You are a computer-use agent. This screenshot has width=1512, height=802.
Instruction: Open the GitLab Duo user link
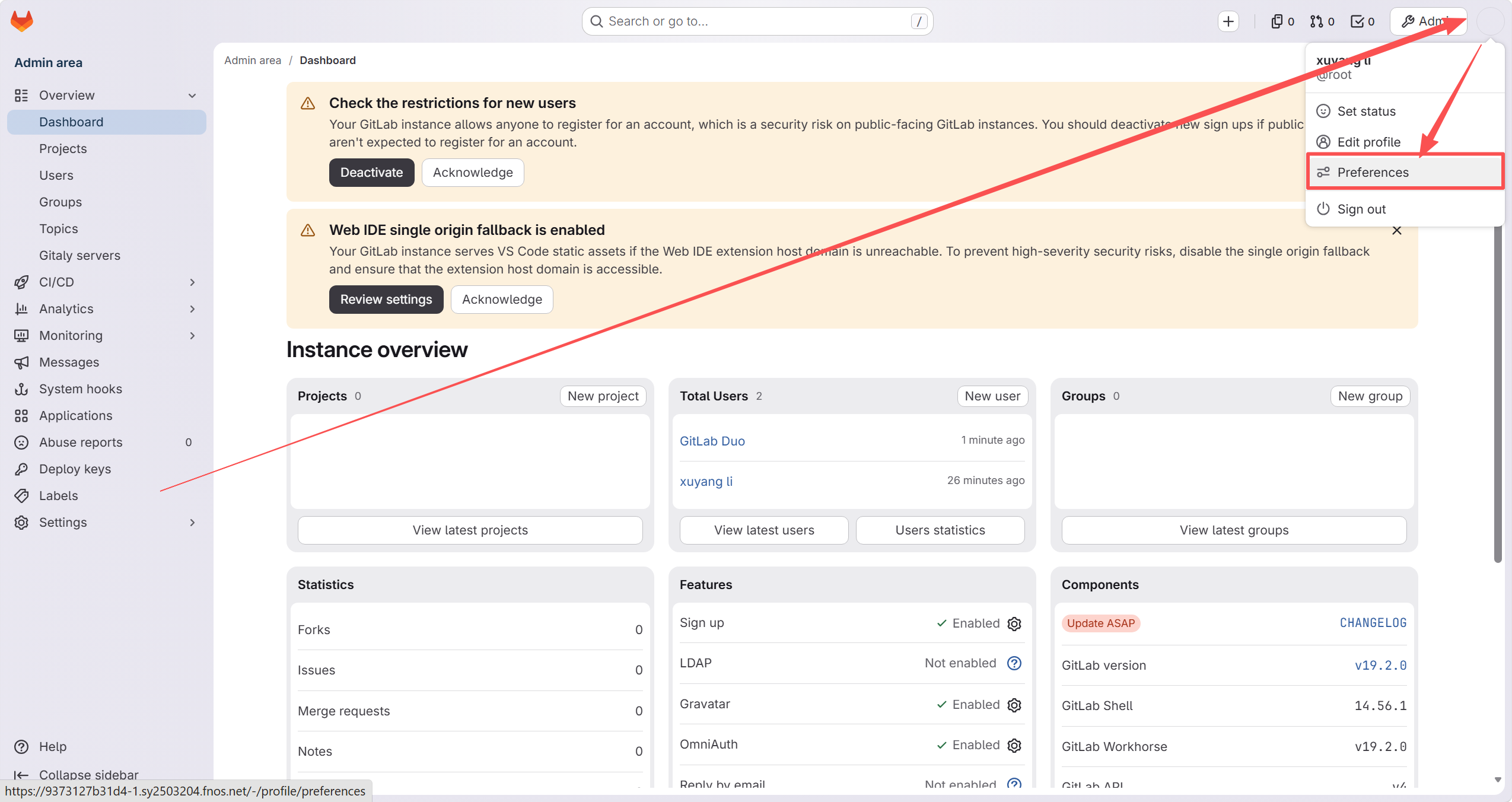(x=712, y=441)
